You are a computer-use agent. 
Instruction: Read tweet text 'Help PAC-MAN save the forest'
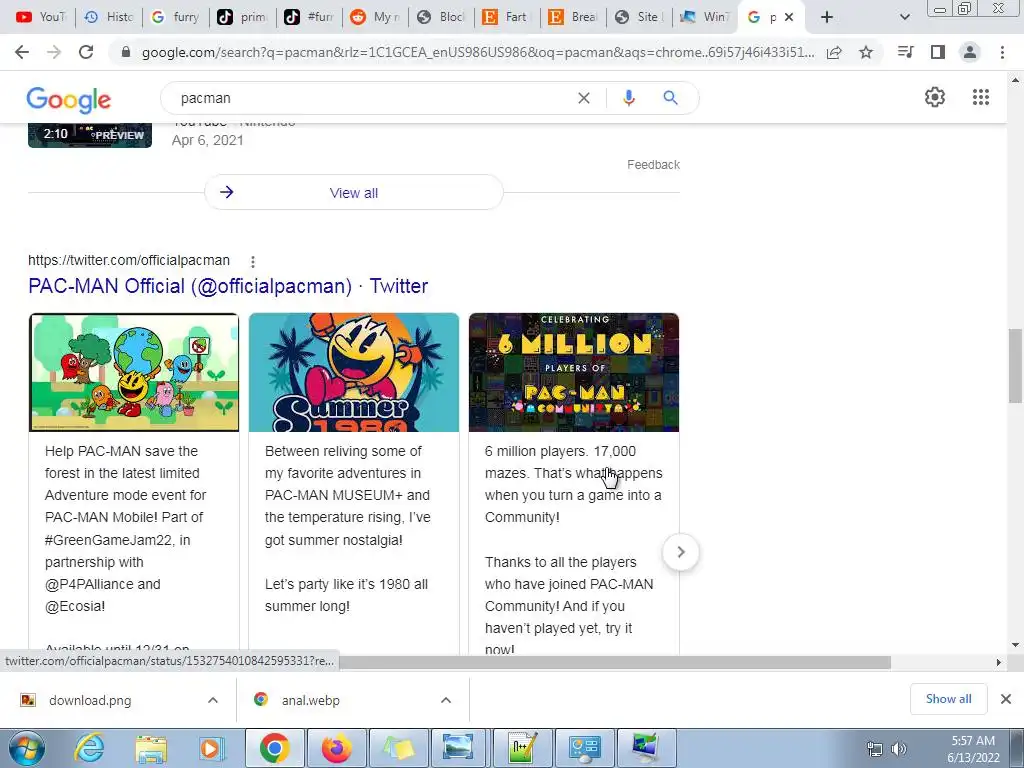[121, 462]
